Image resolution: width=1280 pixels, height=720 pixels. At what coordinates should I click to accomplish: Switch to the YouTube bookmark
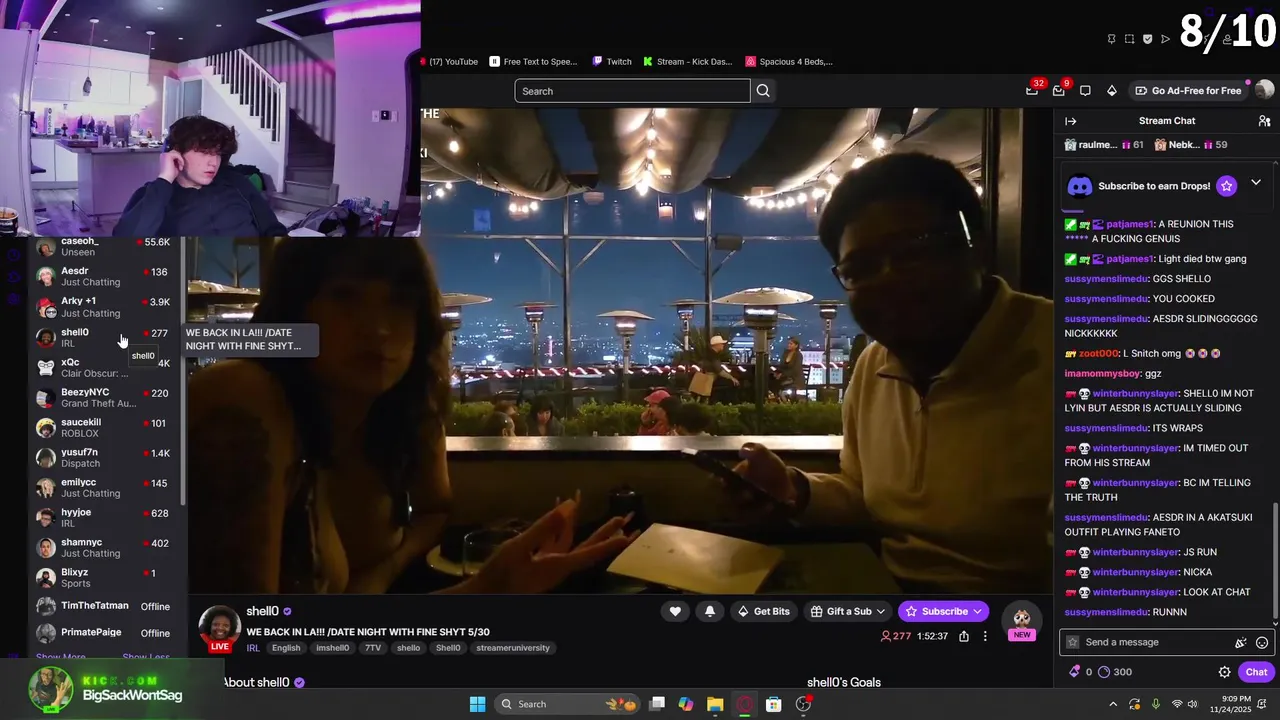coord(450,61)
